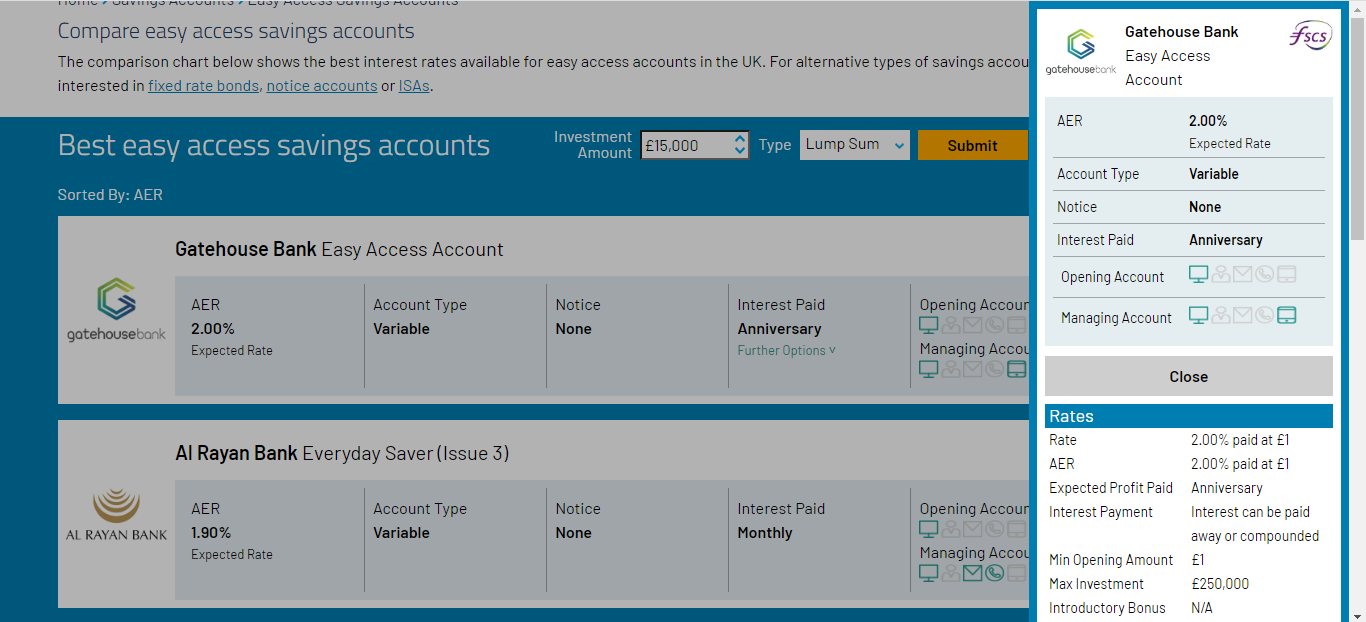Click the post opening icon on Gatehouse Bank list card
Viewport: 1366px width, 622px height.
[x=973, y=325]
